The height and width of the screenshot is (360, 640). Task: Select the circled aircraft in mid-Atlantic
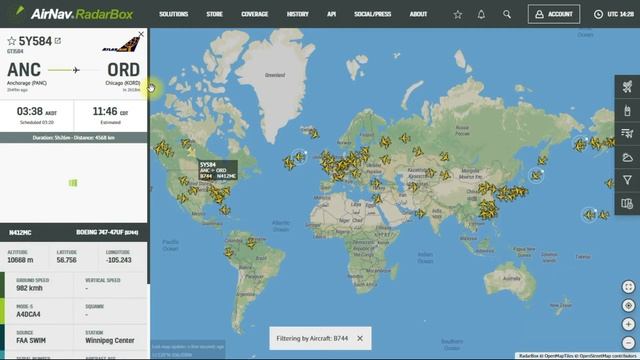click(x=300, y=156)
